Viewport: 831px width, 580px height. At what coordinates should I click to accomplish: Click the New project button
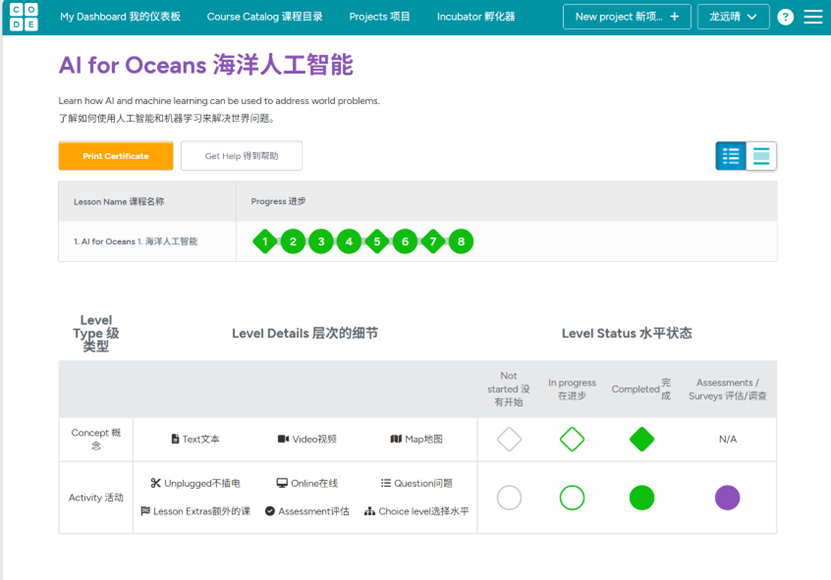[x=627, y=17]
